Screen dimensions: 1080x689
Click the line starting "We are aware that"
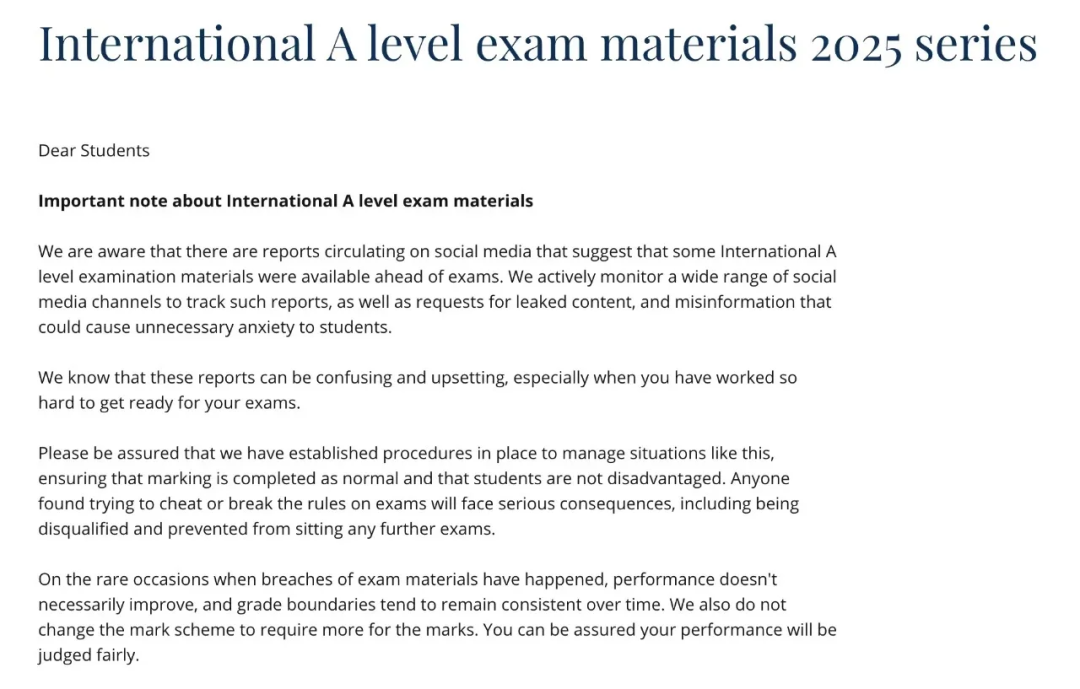[x=436, y=252]
